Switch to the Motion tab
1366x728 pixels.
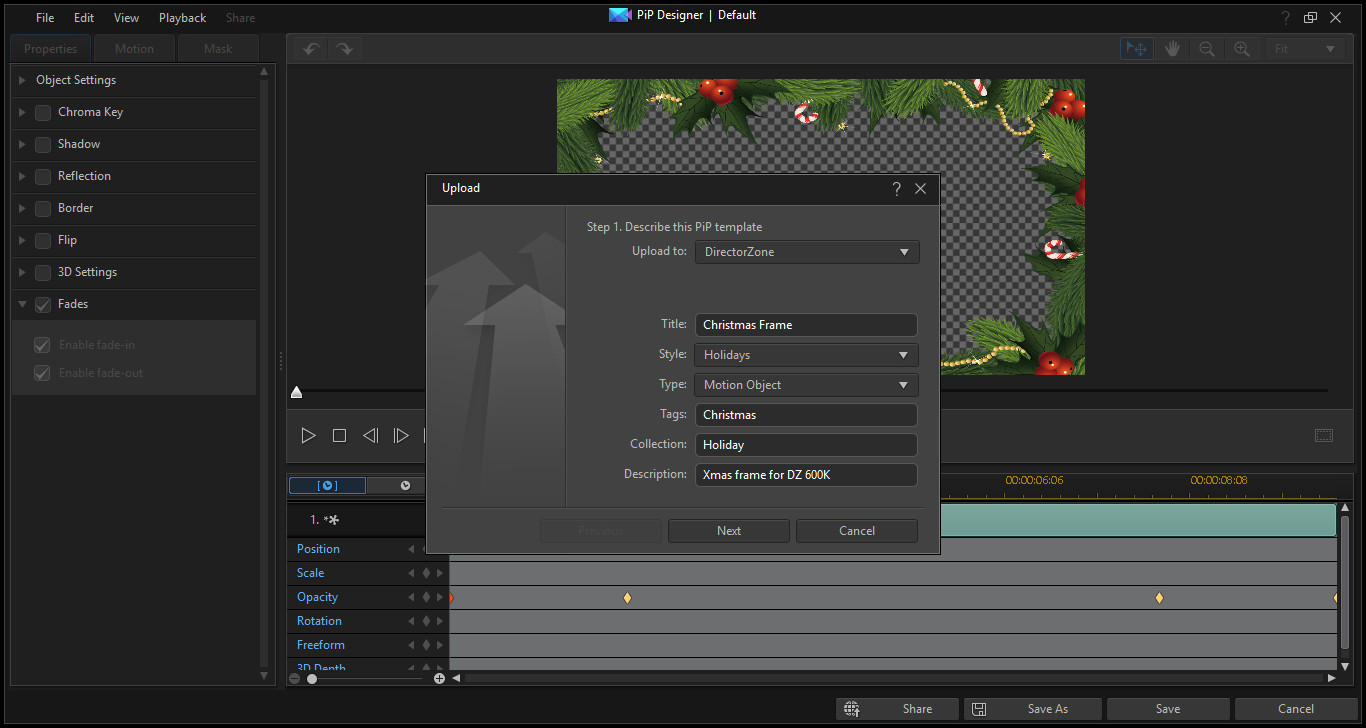134,49
